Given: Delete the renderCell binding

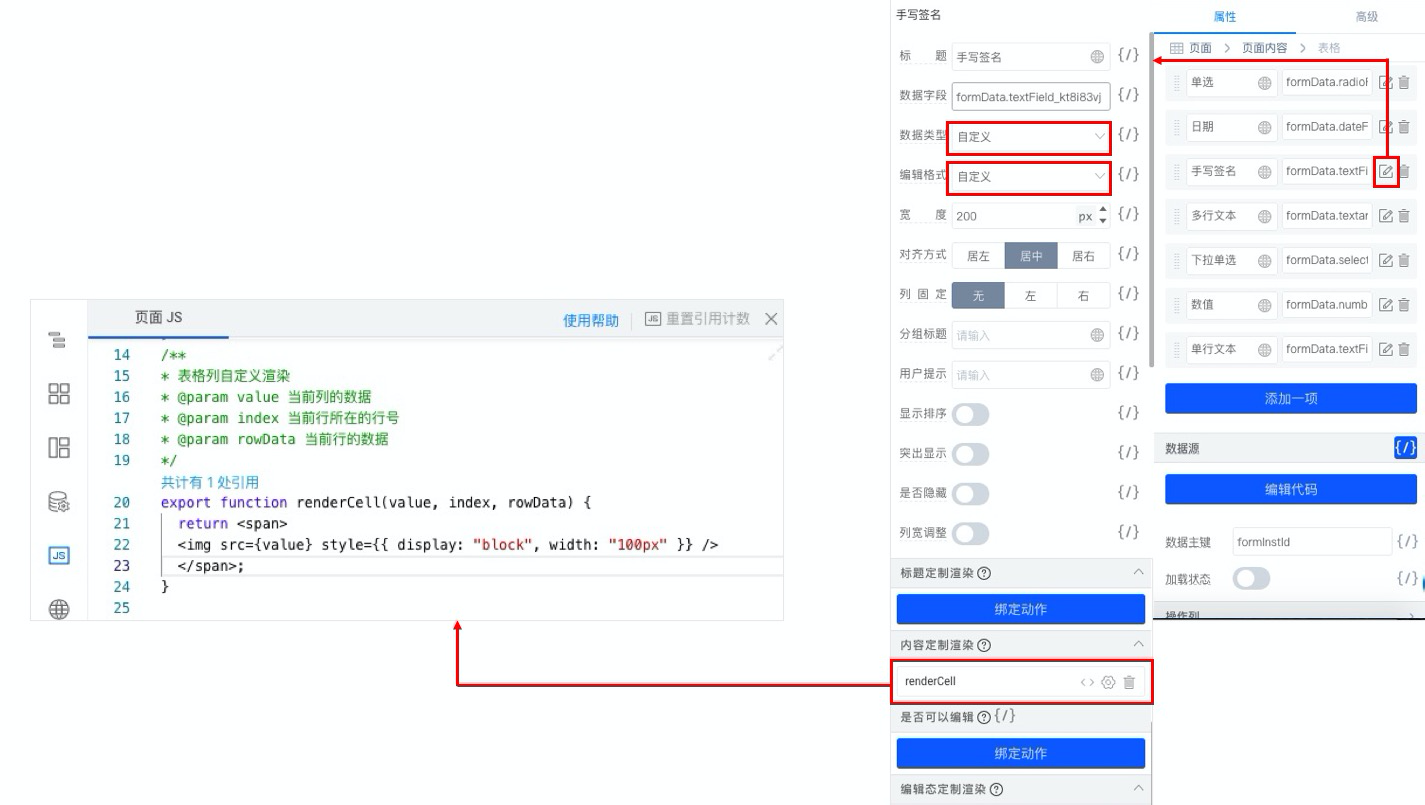Looking at the screenshot, I should coord(1129,682).
